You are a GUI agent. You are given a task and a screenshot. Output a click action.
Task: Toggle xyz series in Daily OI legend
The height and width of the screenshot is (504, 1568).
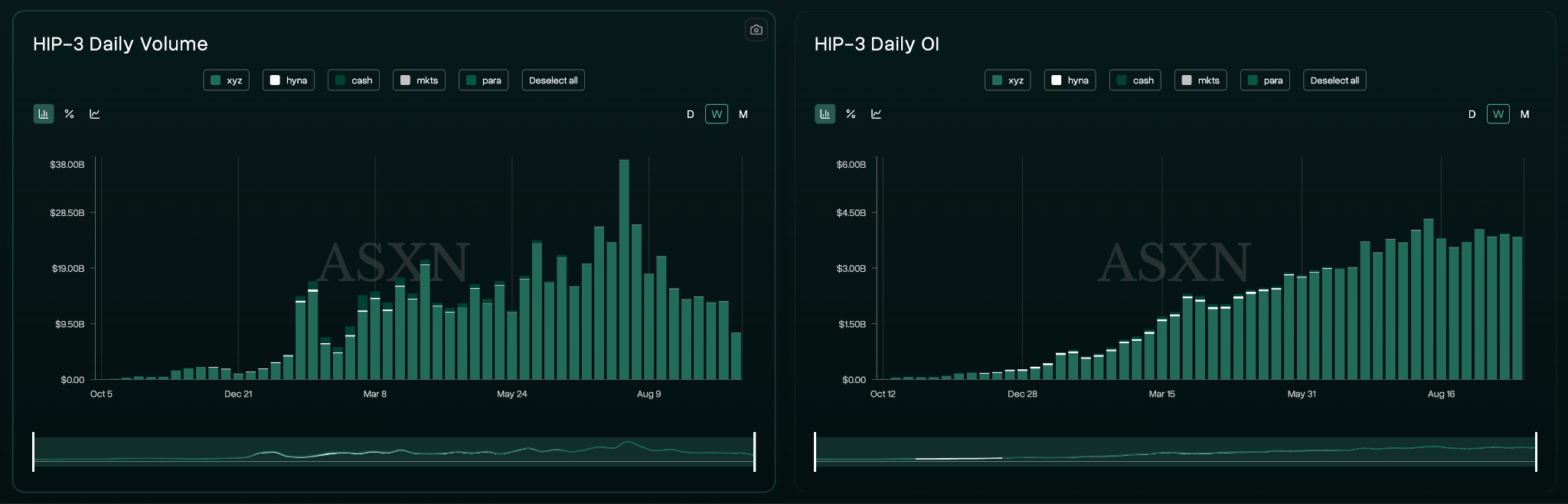pos(1008,80)
